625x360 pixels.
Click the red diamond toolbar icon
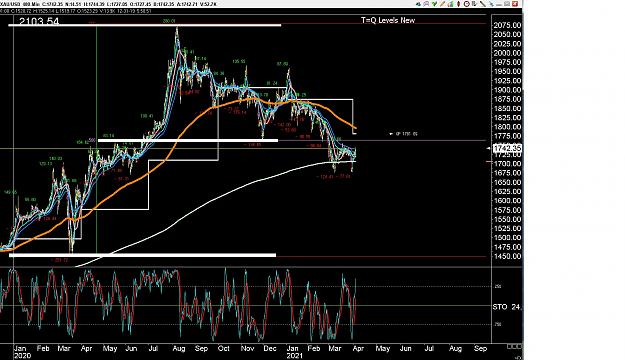pos(458,4)
